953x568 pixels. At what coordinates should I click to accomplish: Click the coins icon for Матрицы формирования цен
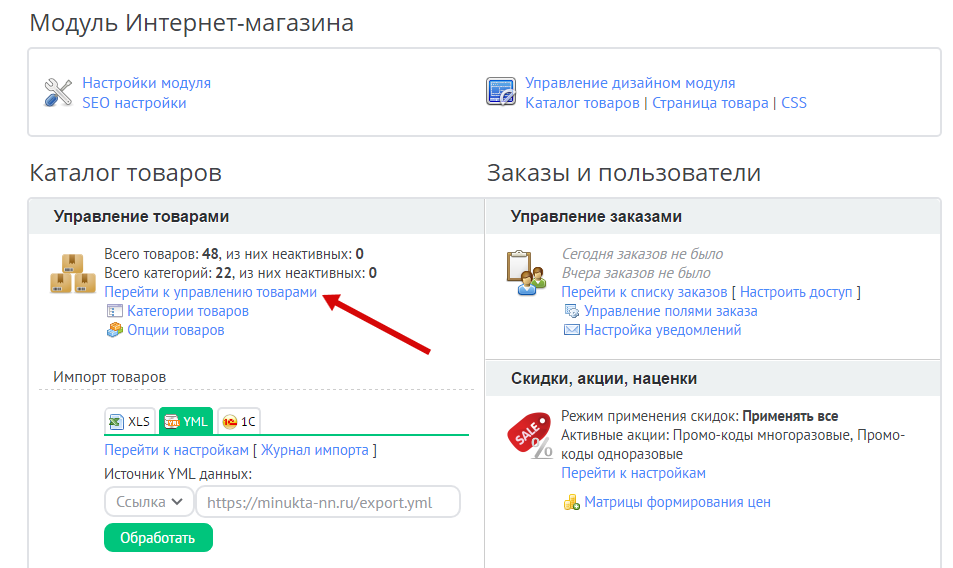[571, 502]
